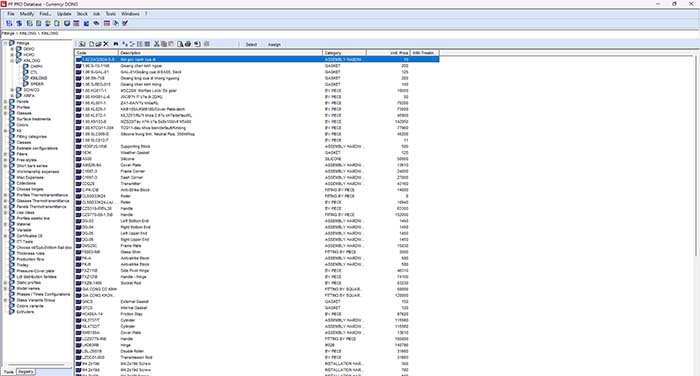
Task: Select the Frame Corner row
Action: (257, 171)
